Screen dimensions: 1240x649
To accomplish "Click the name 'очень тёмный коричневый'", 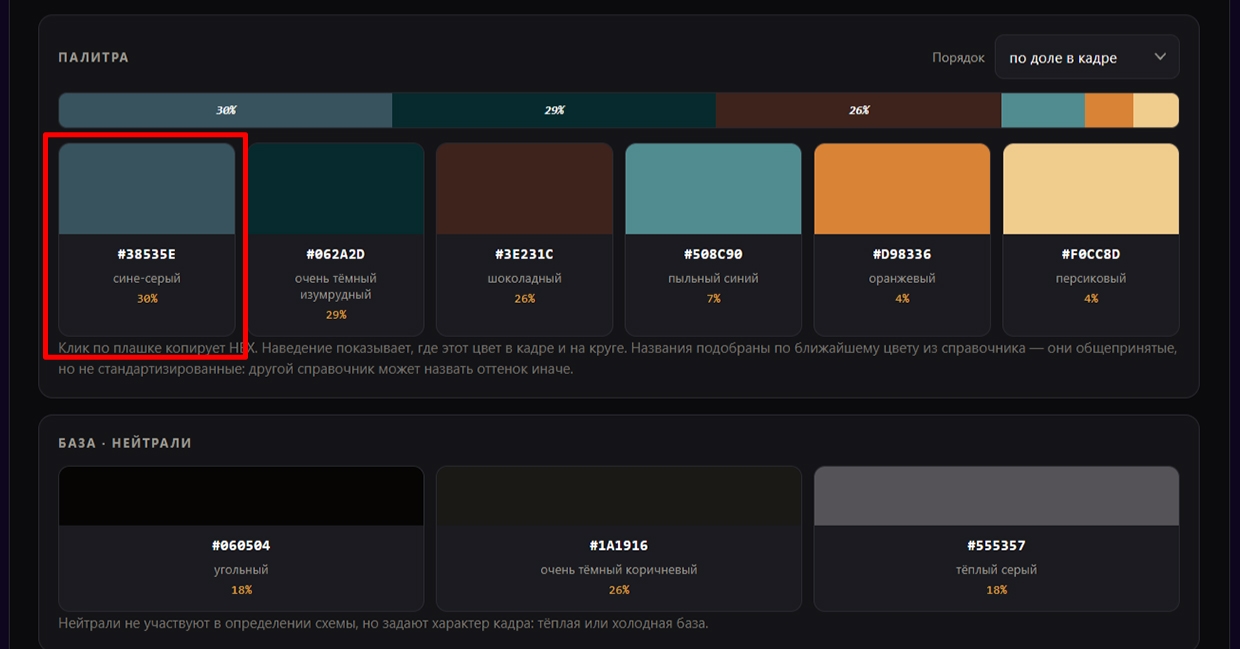I will [x=619, y=569].
